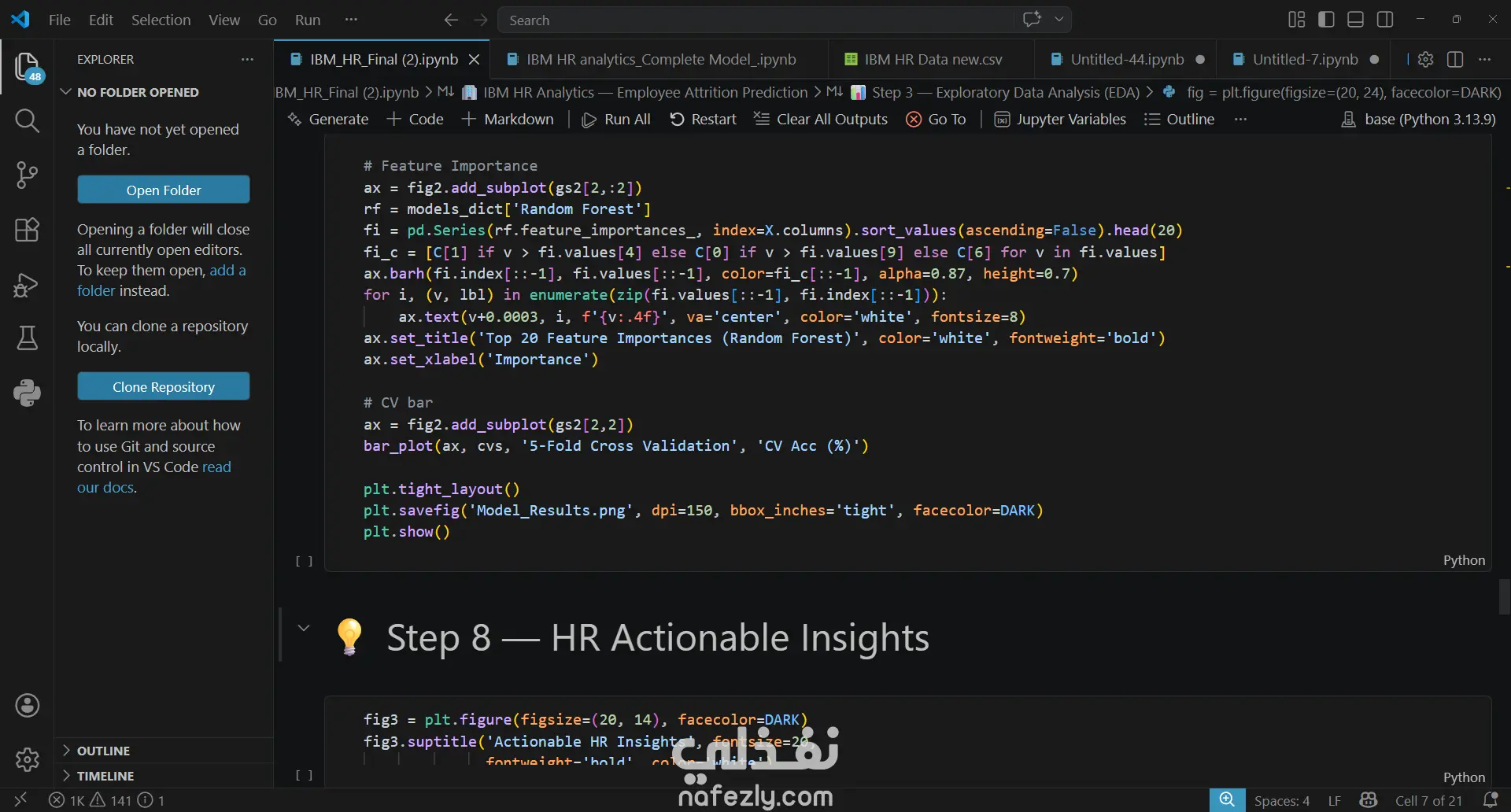Viewport: 1511px width, 812px height.
Task: Close the IBM_HR_Final (2).ipynb tab
Action: [x=474, y=59]
